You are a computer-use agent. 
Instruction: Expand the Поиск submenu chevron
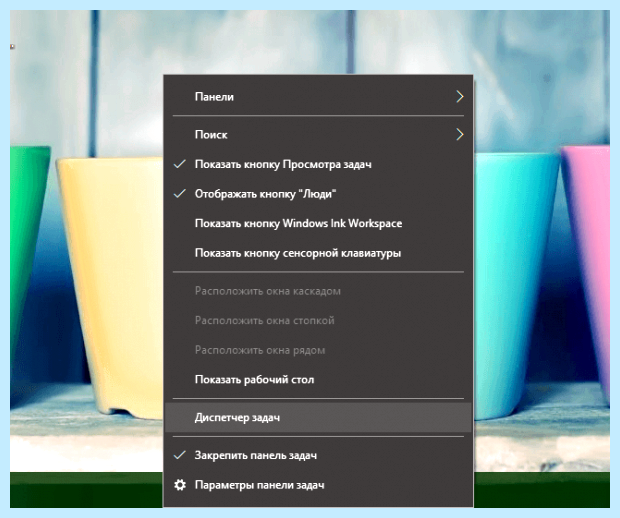click(459, 135)
